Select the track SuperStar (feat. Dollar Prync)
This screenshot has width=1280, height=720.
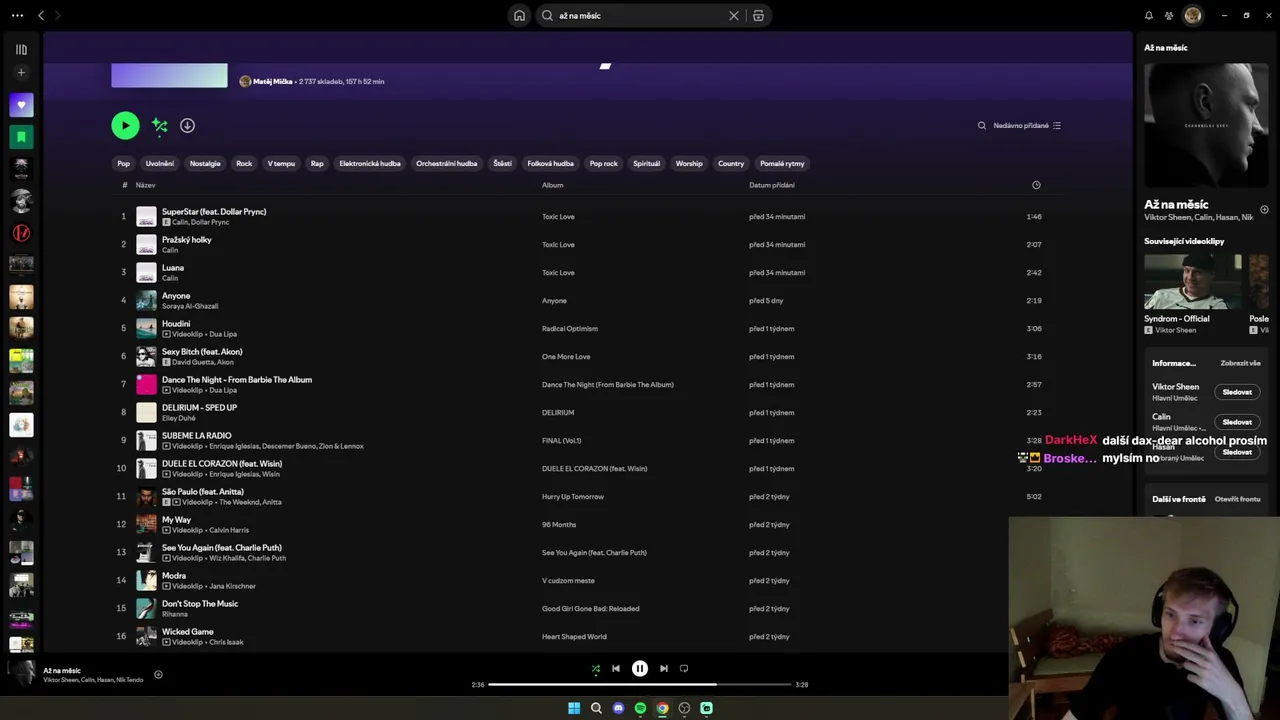[x=214, y=211]
